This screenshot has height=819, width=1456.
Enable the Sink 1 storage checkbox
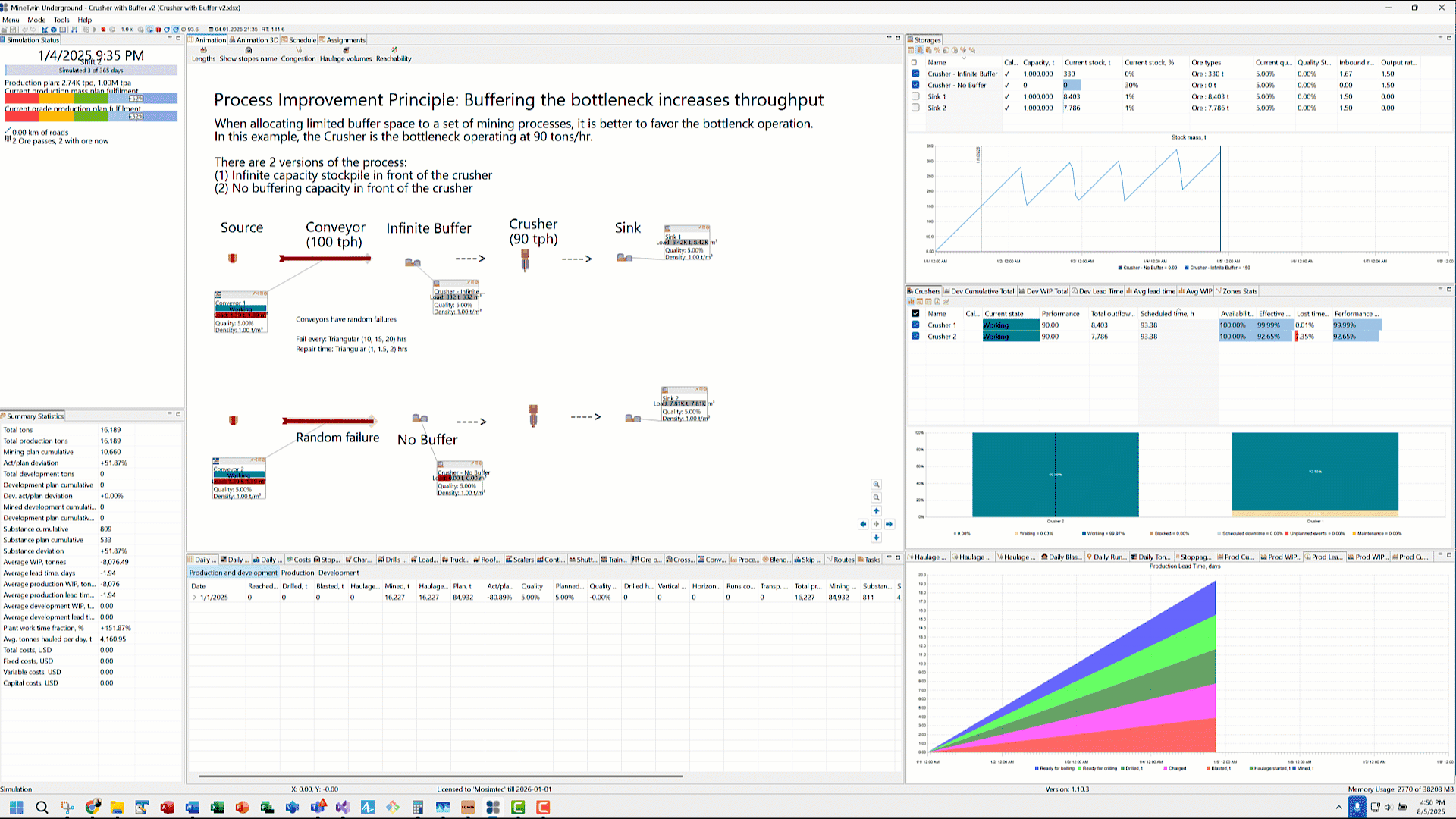click(x=915, y=96)
